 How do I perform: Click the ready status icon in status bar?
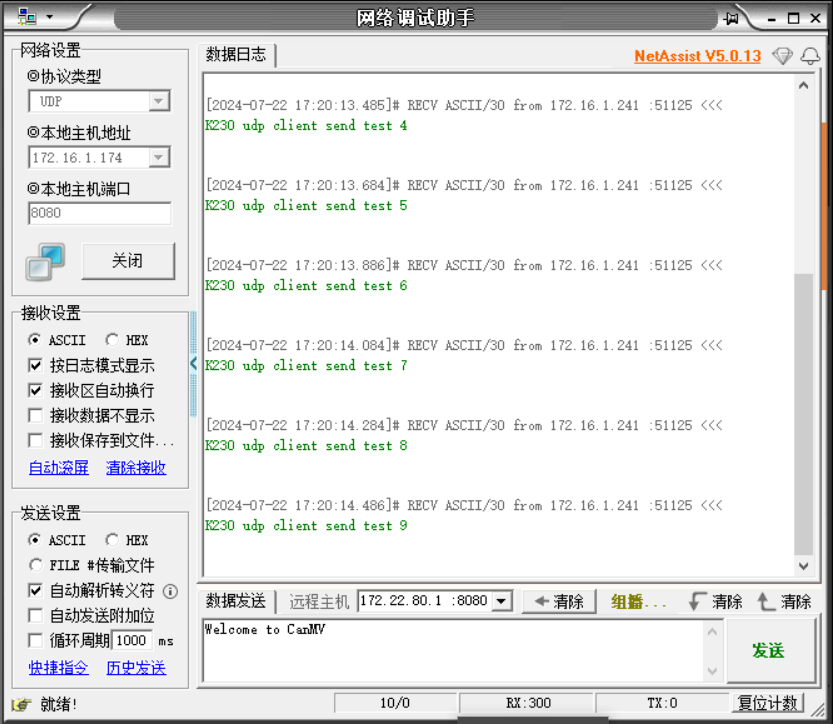pyautogui.click(x=21, y=704)
